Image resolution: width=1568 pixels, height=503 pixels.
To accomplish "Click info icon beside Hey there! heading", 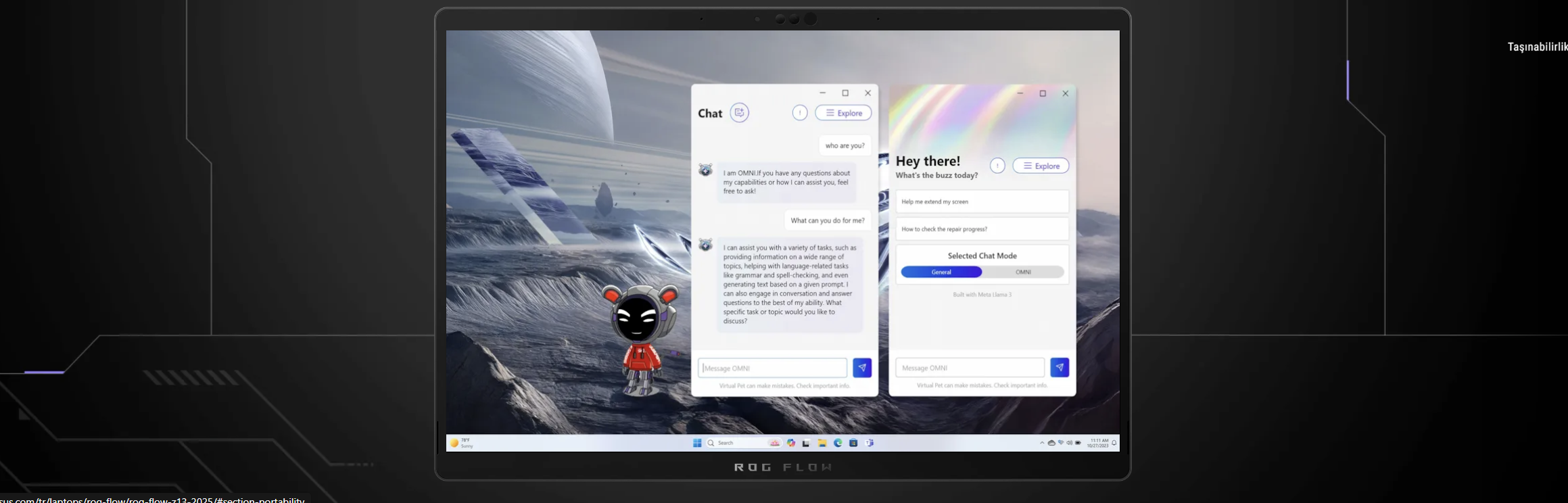I will pos(997,166).
